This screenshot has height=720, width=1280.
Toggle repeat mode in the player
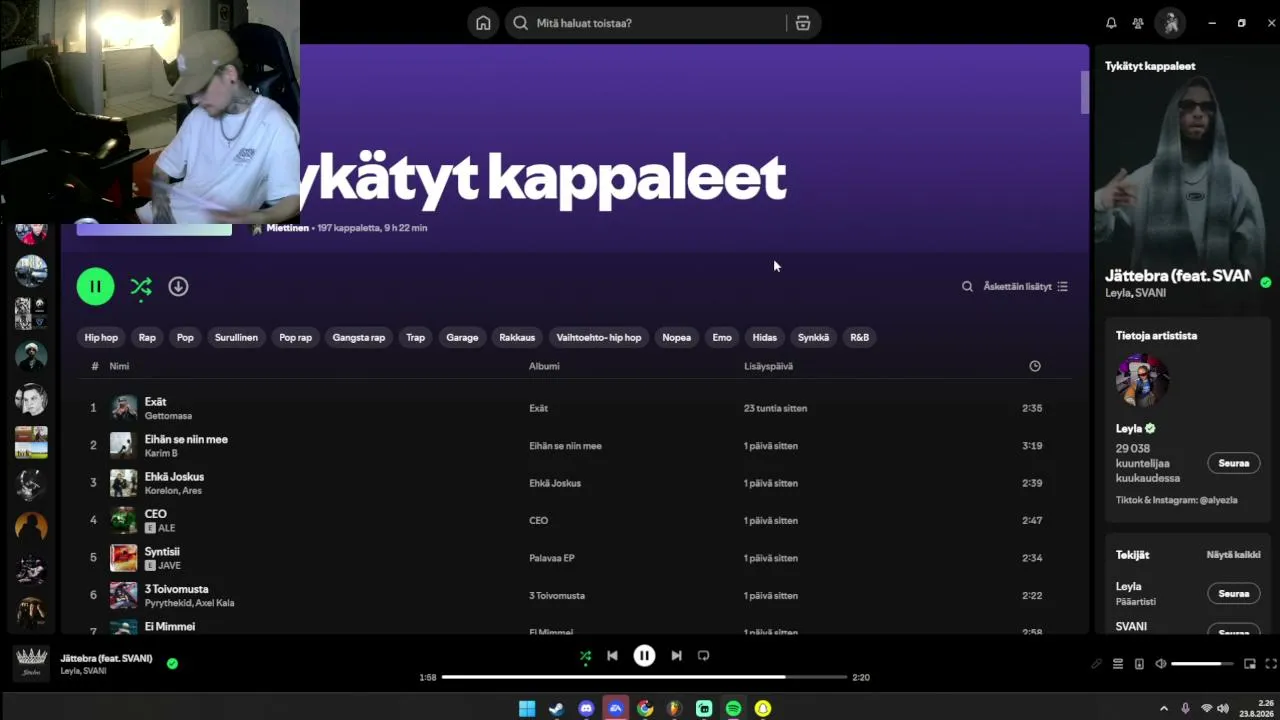703,656
